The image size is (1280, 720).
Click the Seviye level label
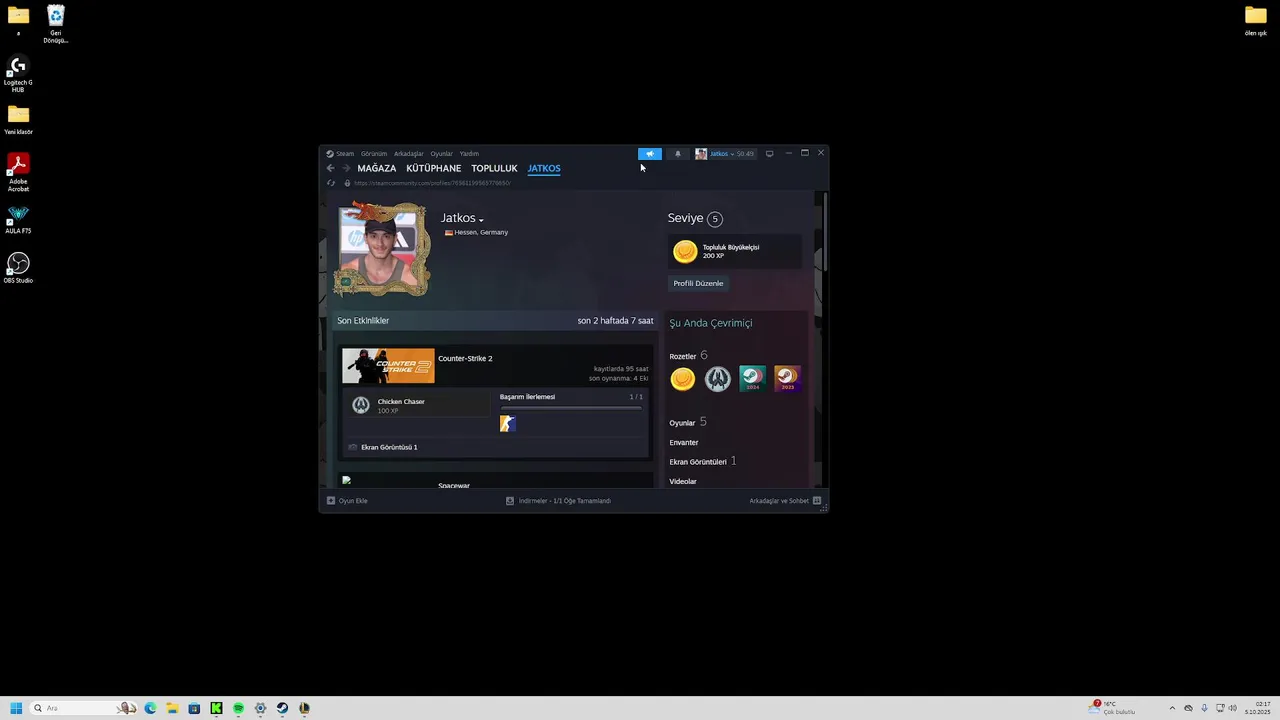686,218
